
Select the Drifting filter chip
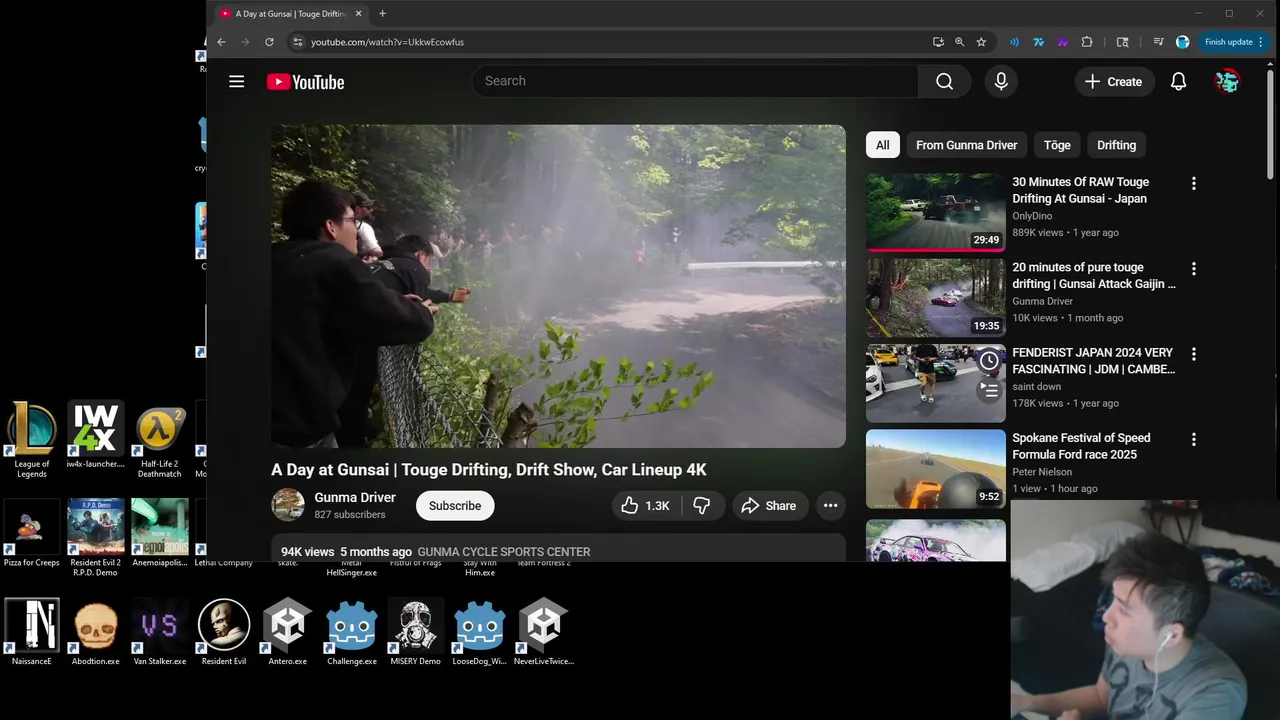(1116, 145)
